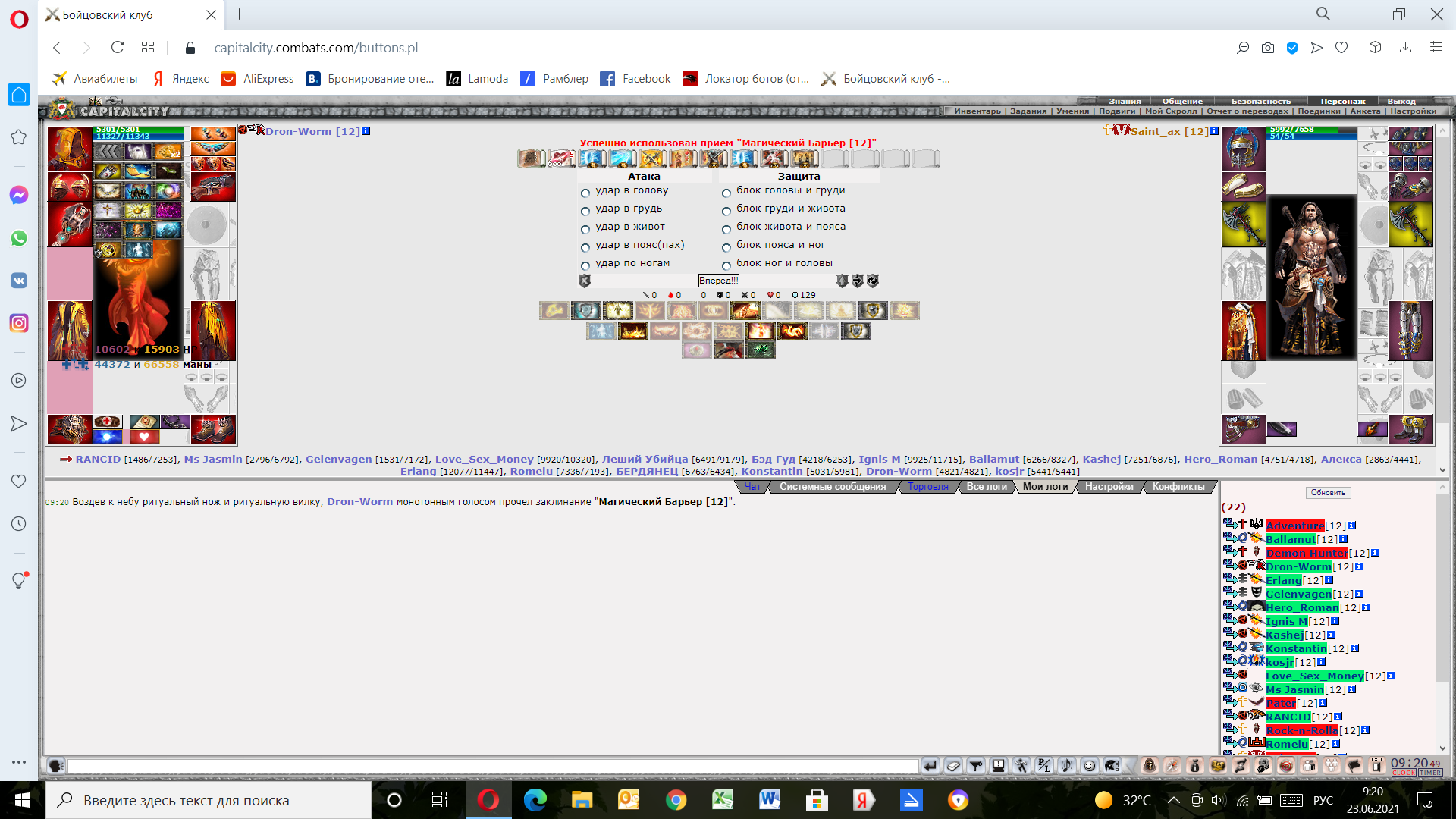Use the first brown scroll in scroll bar
This screenshot has width=1456, height=819.
pos(531,158)
